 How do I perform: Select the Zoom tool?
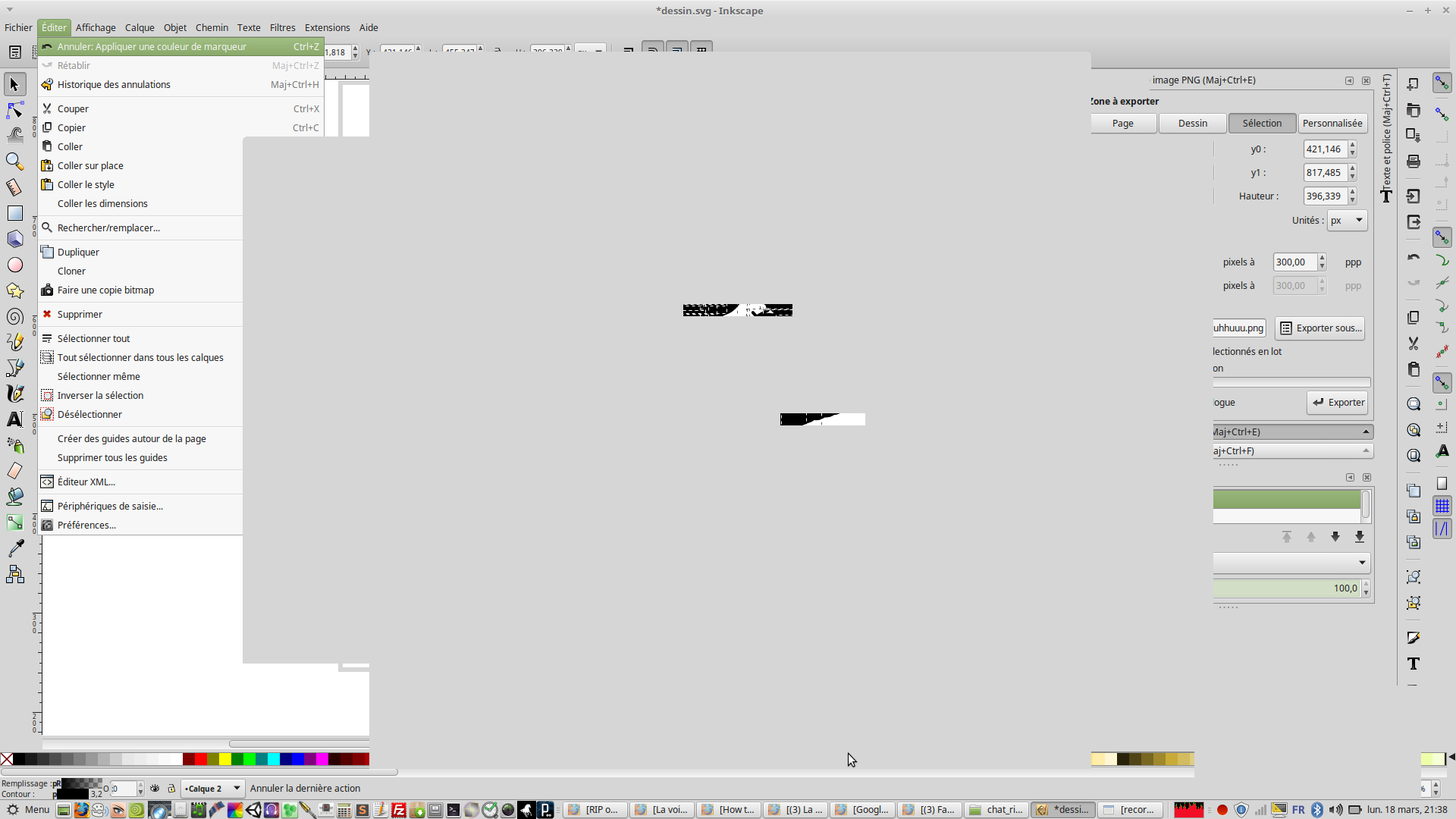(14, 162)
